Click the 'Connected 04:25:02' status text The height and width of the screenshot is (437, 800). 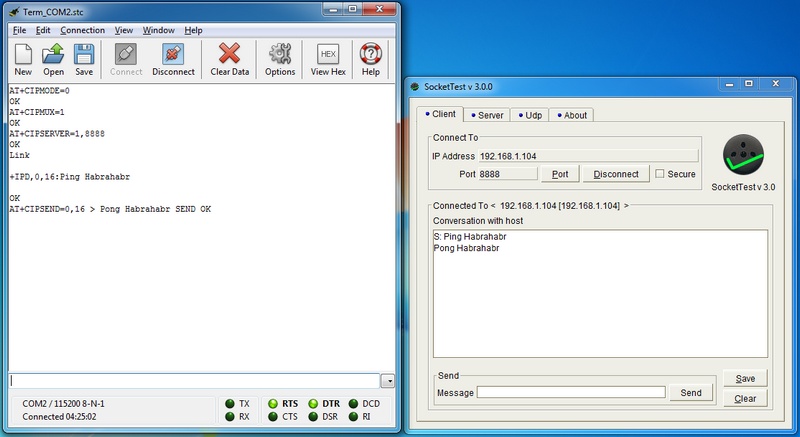tap(59, 417)
